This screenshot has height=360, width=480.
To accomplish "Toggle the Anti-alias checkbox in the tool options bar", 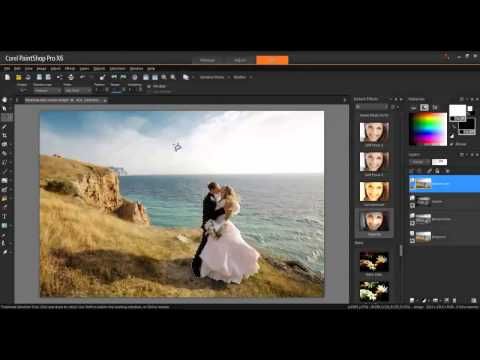I will 149,86.
